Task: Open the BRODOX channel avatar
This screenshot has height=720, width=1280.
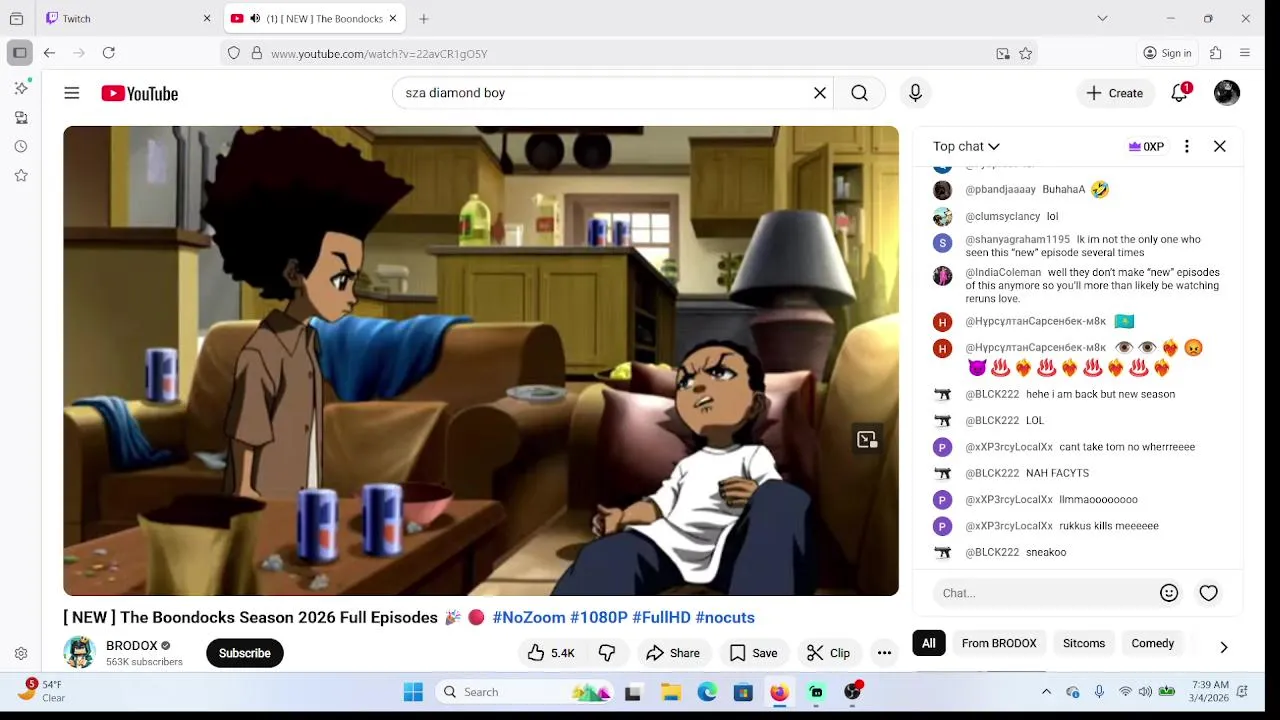Action: point(79,652)
